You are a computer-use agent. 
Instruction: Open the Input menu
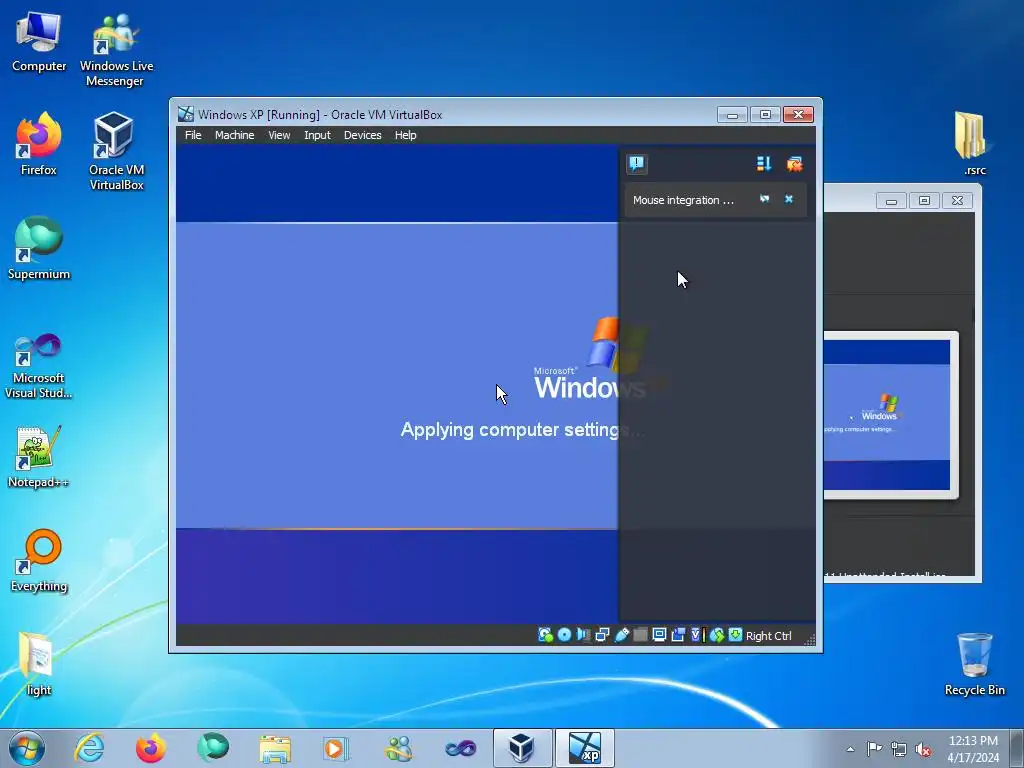click(317, 135)
